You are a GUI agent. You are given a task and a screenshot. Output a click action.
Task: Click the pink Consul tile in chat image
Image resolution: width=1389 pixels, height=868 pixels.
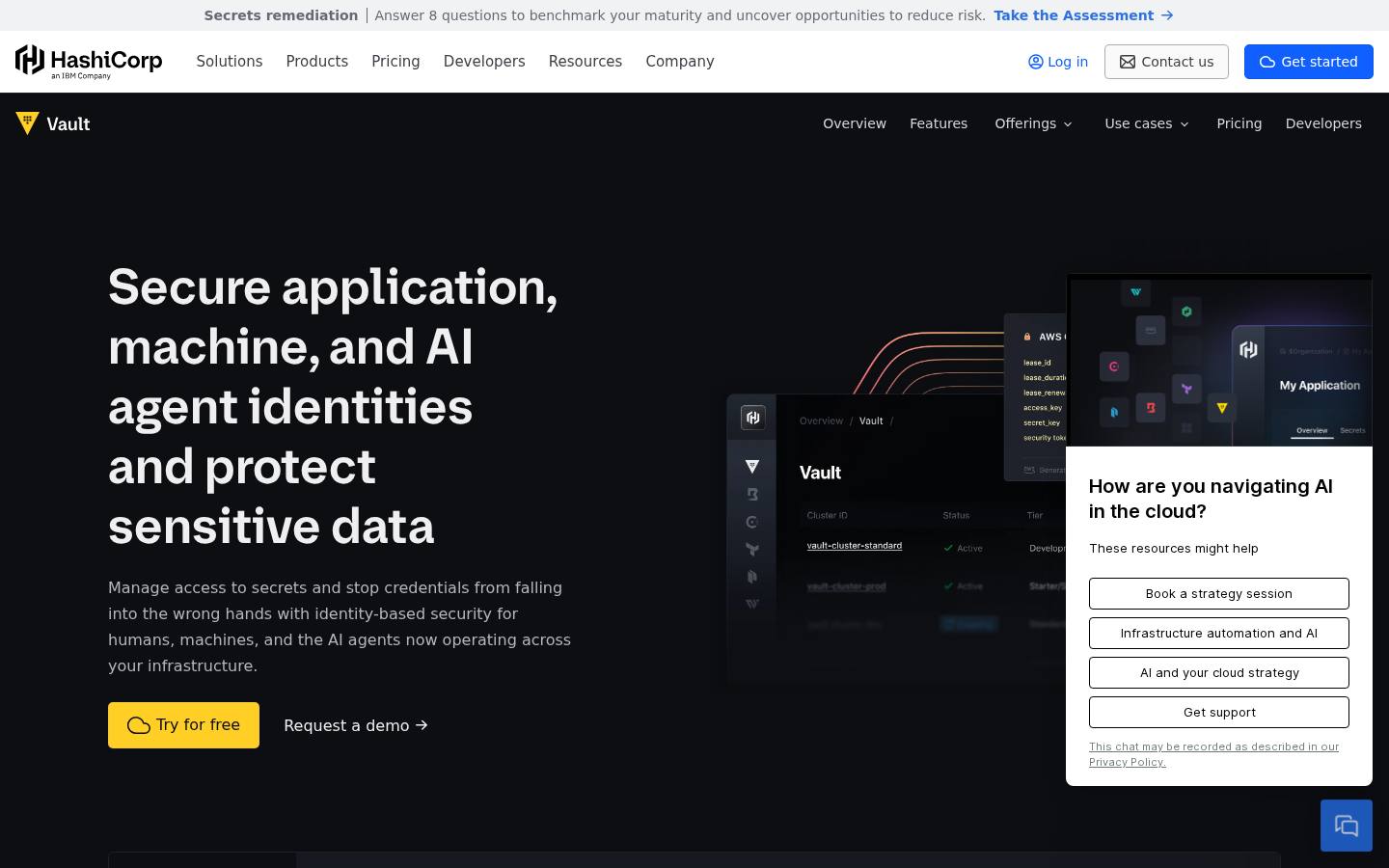click(1114, 366)
